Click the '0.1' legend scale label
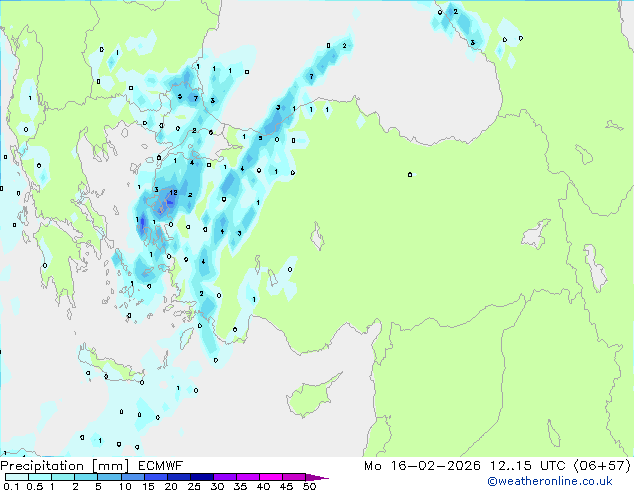634x490 pixels. coord(11,486)
